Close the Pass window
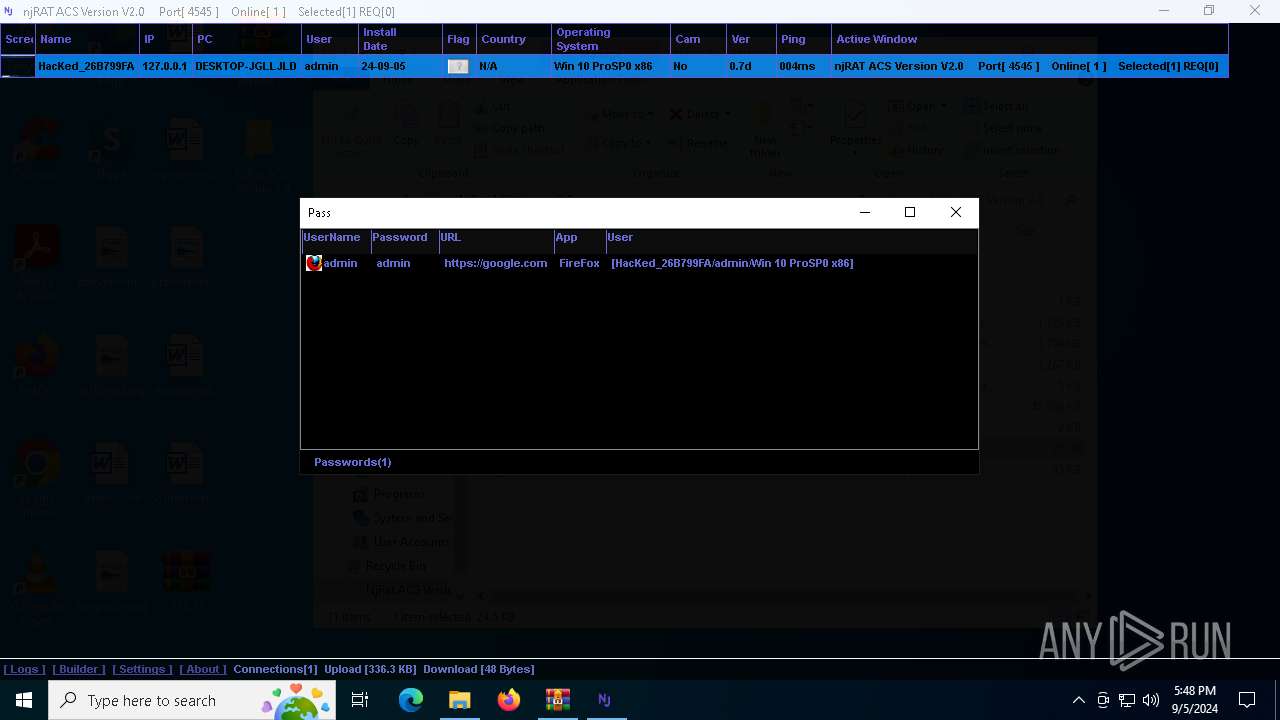Viewport: 1280px width, 720px height. point(956,212)
